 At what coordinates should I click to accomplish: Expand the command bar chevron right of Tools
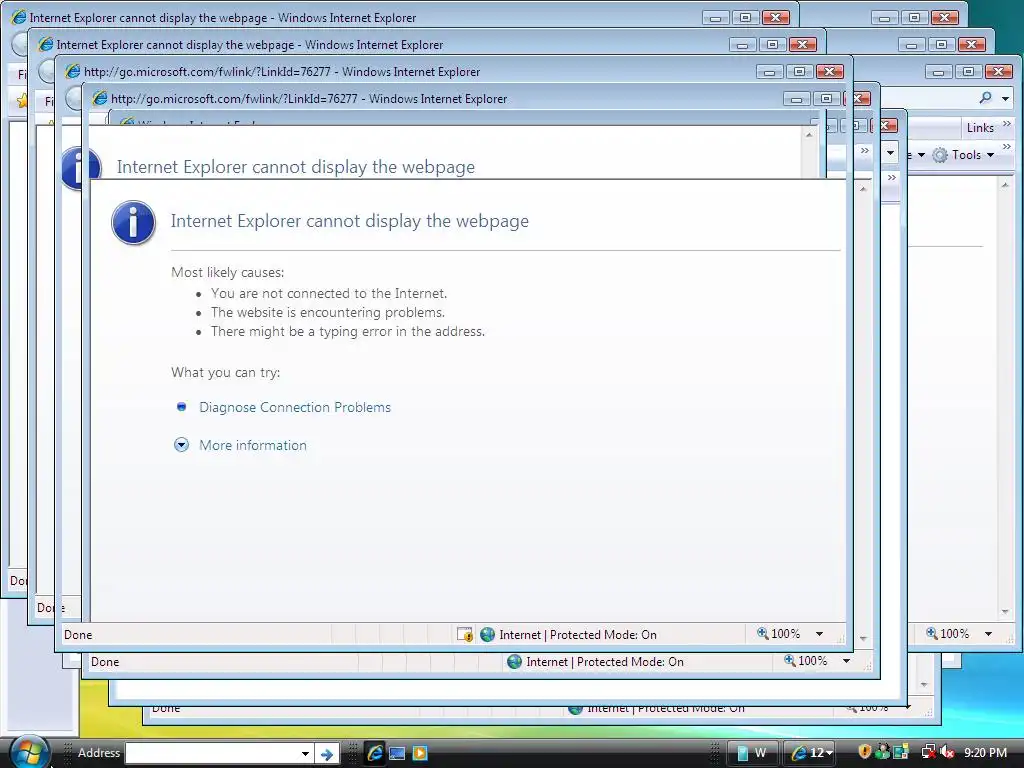click(x=1006, y=147)
